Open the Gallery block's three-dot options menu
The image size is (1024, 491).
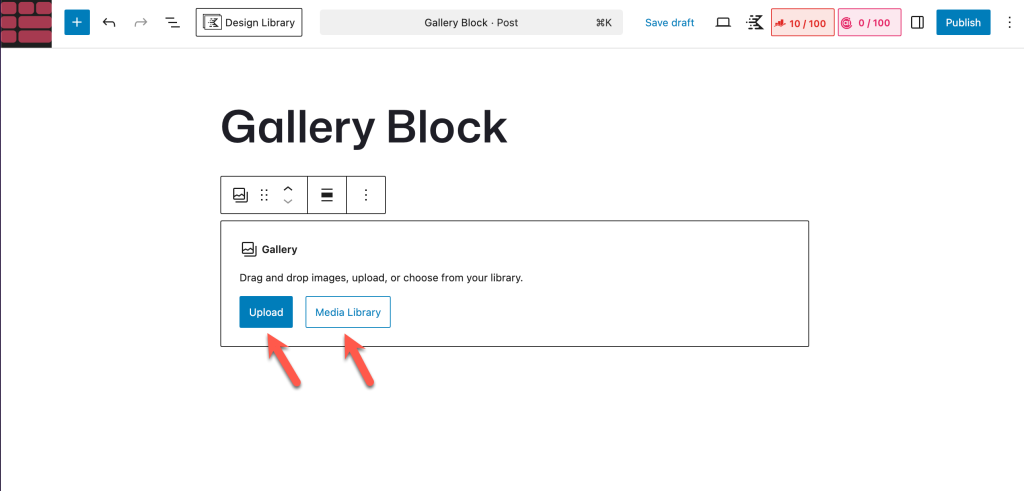[x=366, y=195]
